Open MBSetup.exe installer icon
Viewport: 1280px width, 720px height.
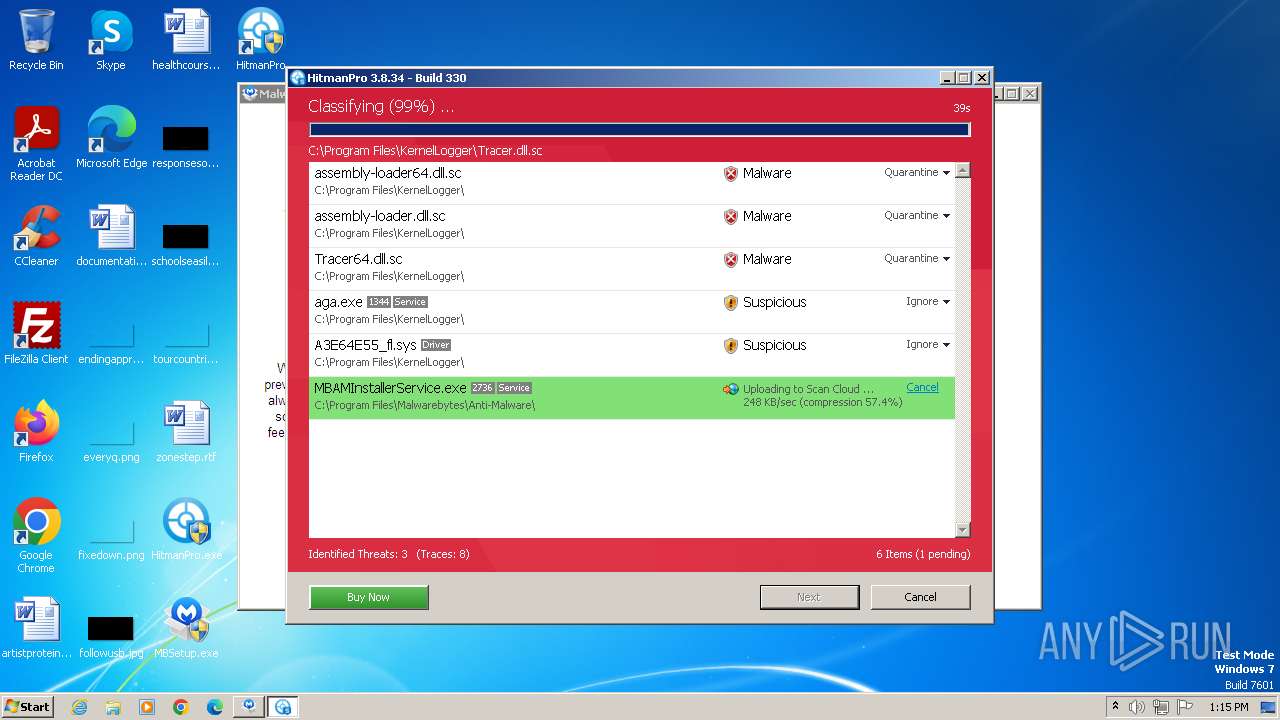pos(186,628)
